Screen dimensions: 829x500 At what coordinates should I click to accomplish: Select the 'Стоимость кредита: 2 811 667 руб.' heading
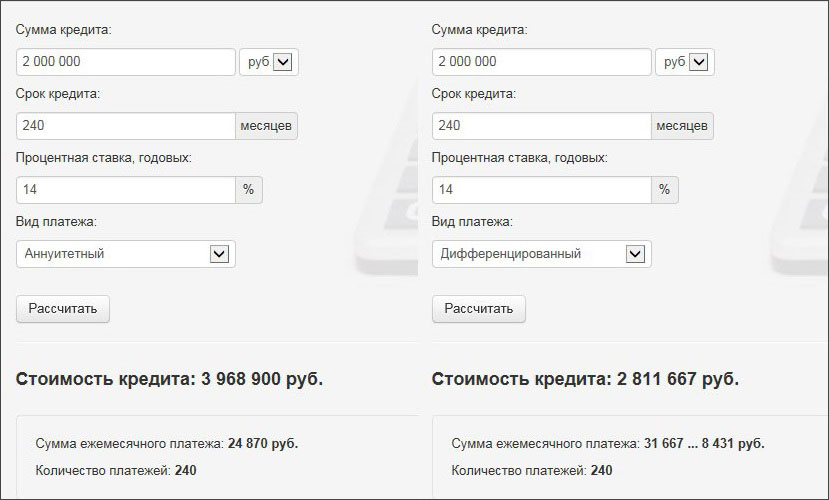click(x=585, y=380)
